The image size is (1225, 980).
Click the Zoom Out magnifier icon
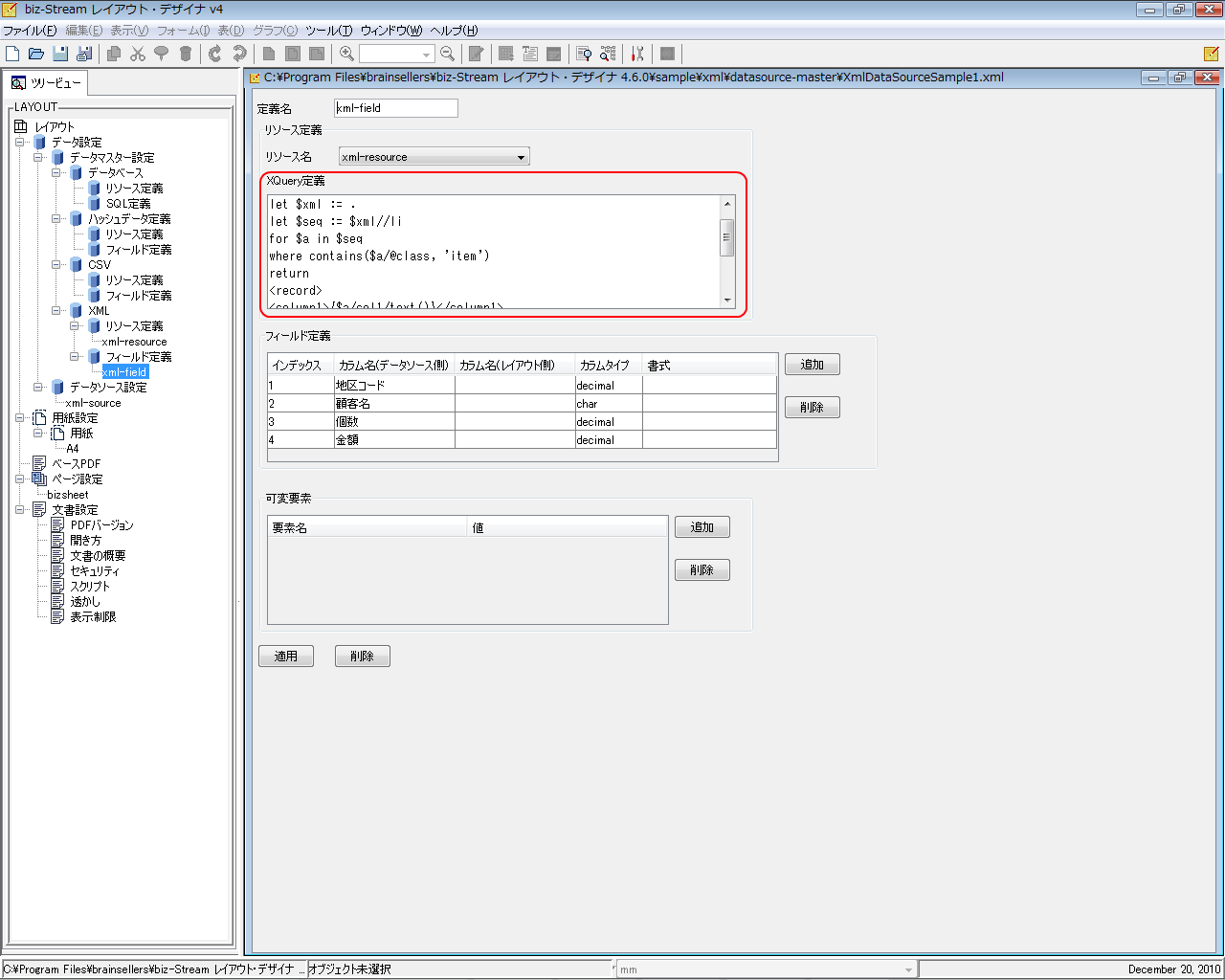pos(447,54)
